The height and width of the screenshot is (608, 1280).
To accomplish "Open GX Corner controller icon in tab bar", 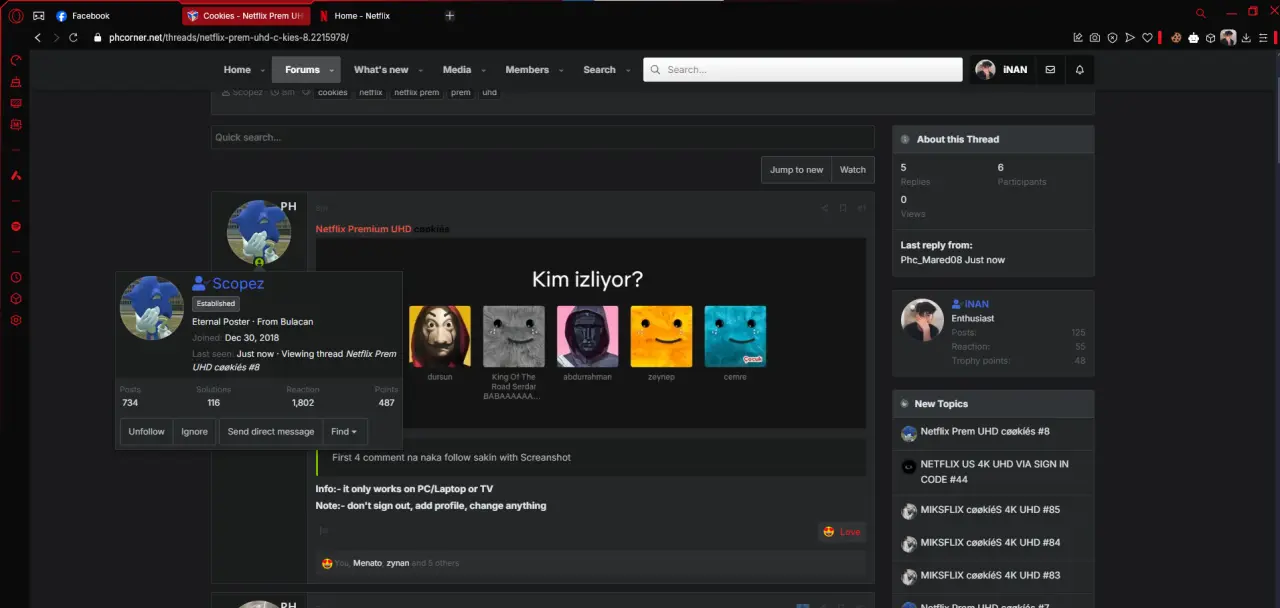I will 38,16.
